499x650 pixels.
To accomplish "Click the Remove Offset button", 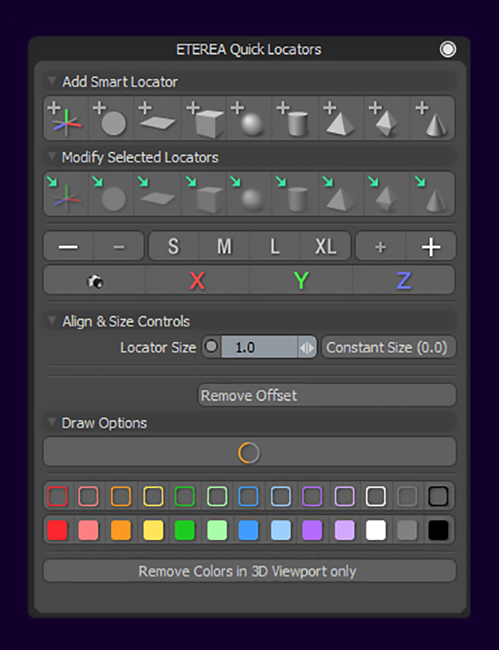I will [x=327, y=395].
